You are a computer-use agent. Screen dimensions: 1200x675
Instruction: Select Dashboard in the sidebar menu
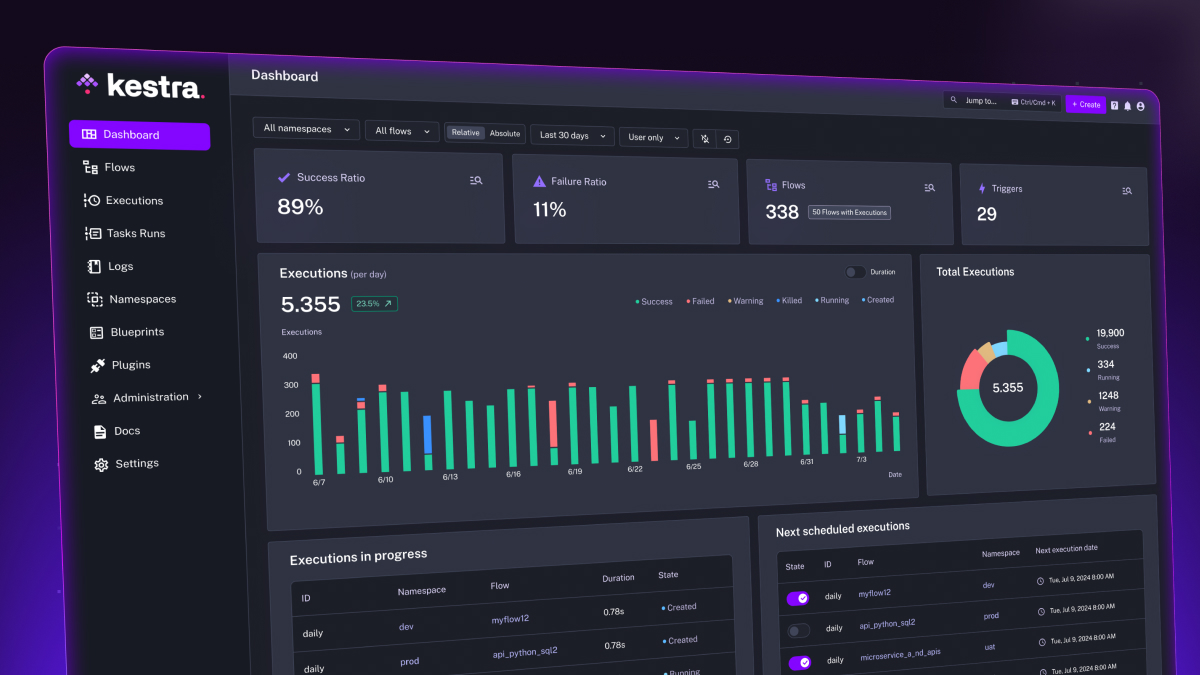(131, 135)
